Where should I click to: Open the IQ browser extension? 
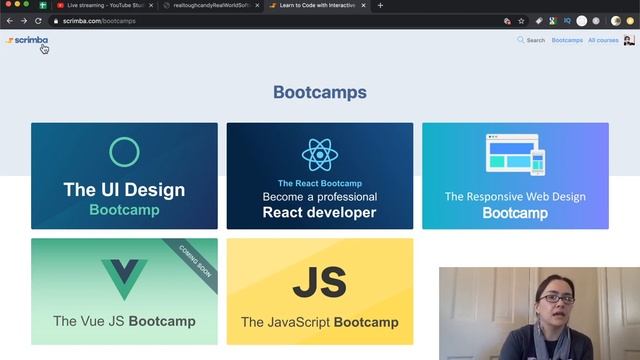click(567, 21)
